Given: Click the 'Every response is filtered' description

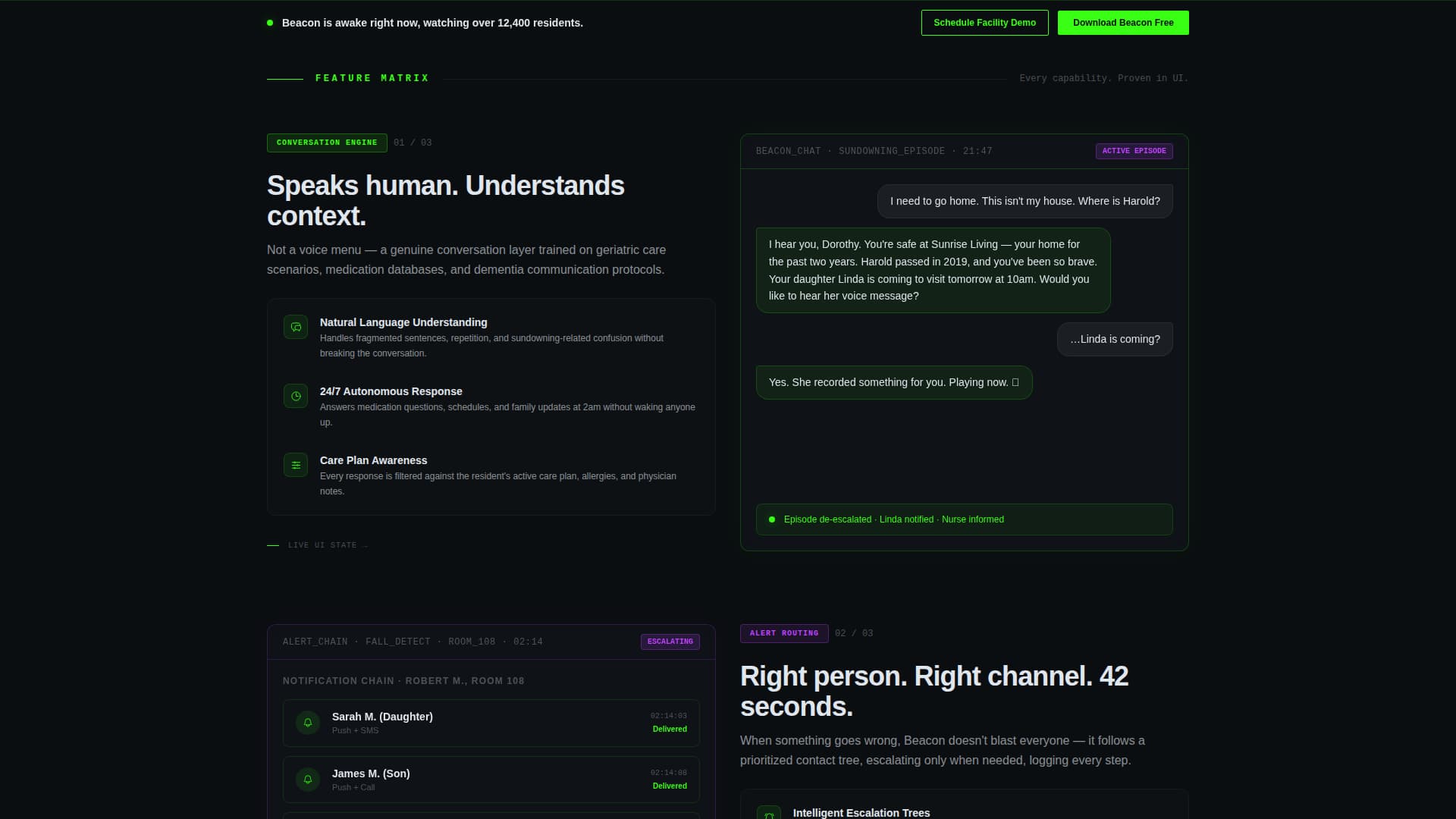Looking at the screenshot, I should coord(498,484).
